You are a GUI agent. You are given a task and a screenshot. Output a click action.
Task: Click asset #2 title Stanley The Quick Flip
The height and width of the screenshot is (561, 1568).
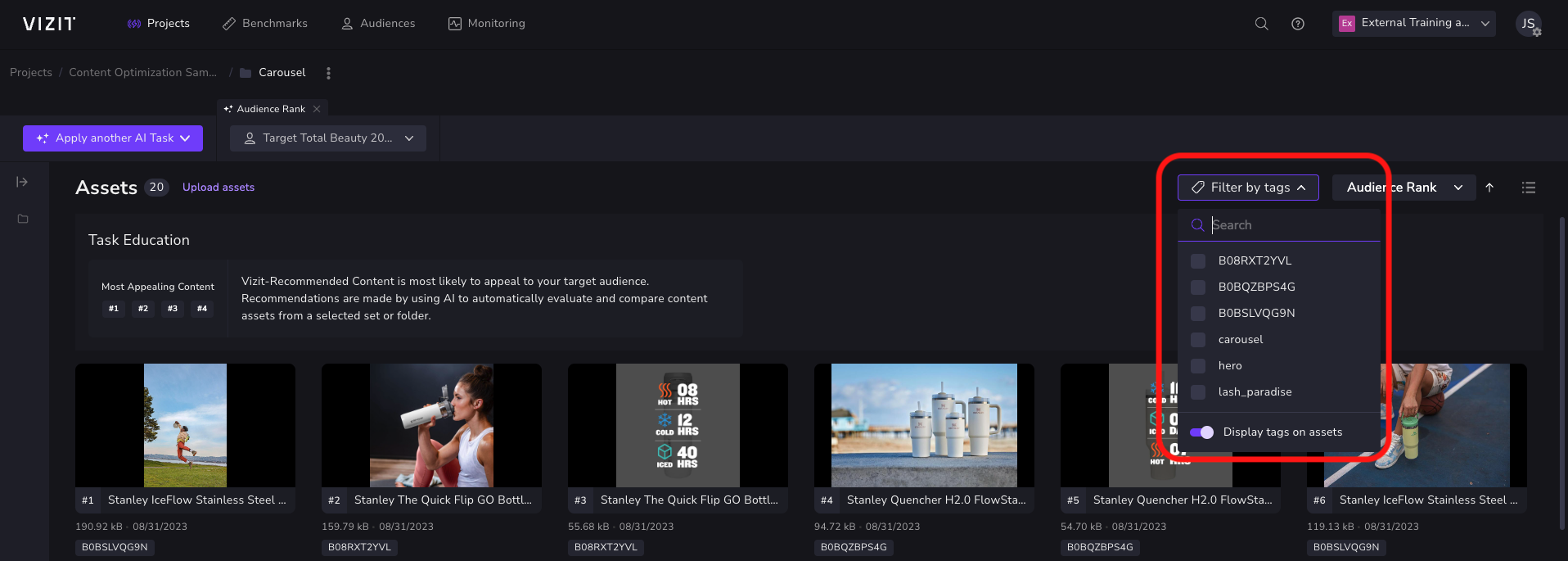click(443, 500)
